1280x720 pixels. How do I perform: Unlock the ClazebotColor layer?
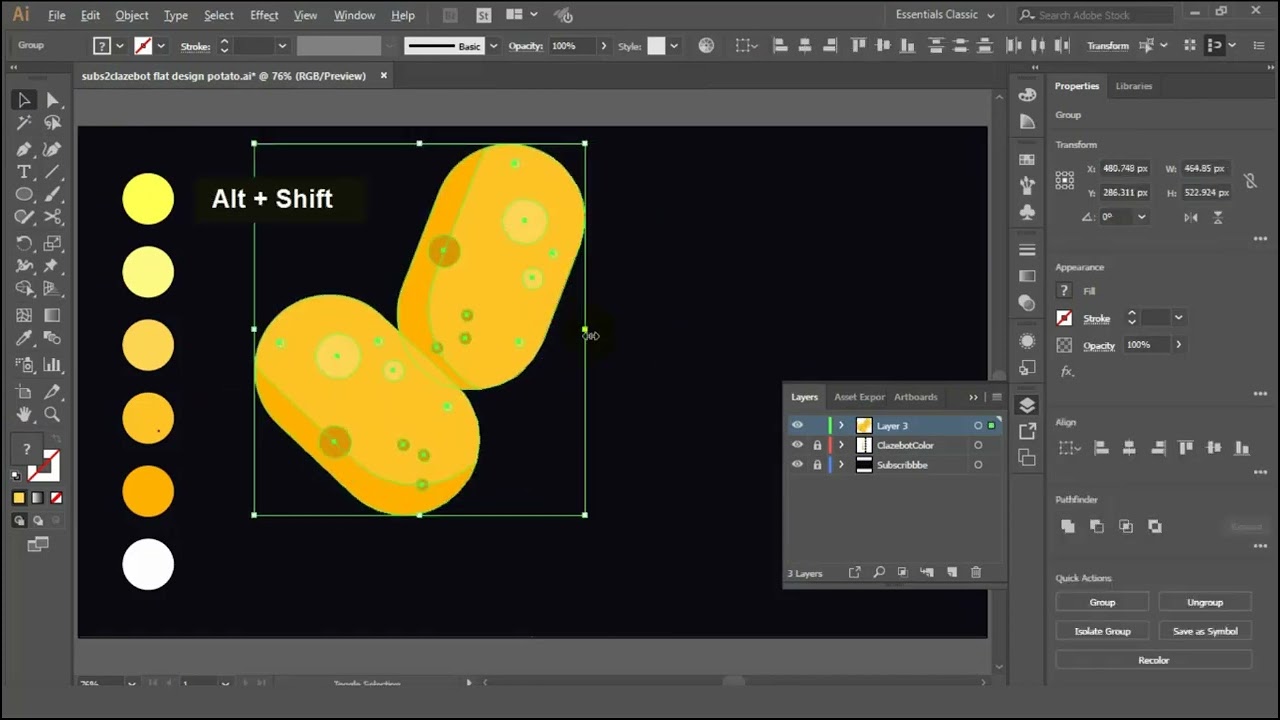click(817, 445)
